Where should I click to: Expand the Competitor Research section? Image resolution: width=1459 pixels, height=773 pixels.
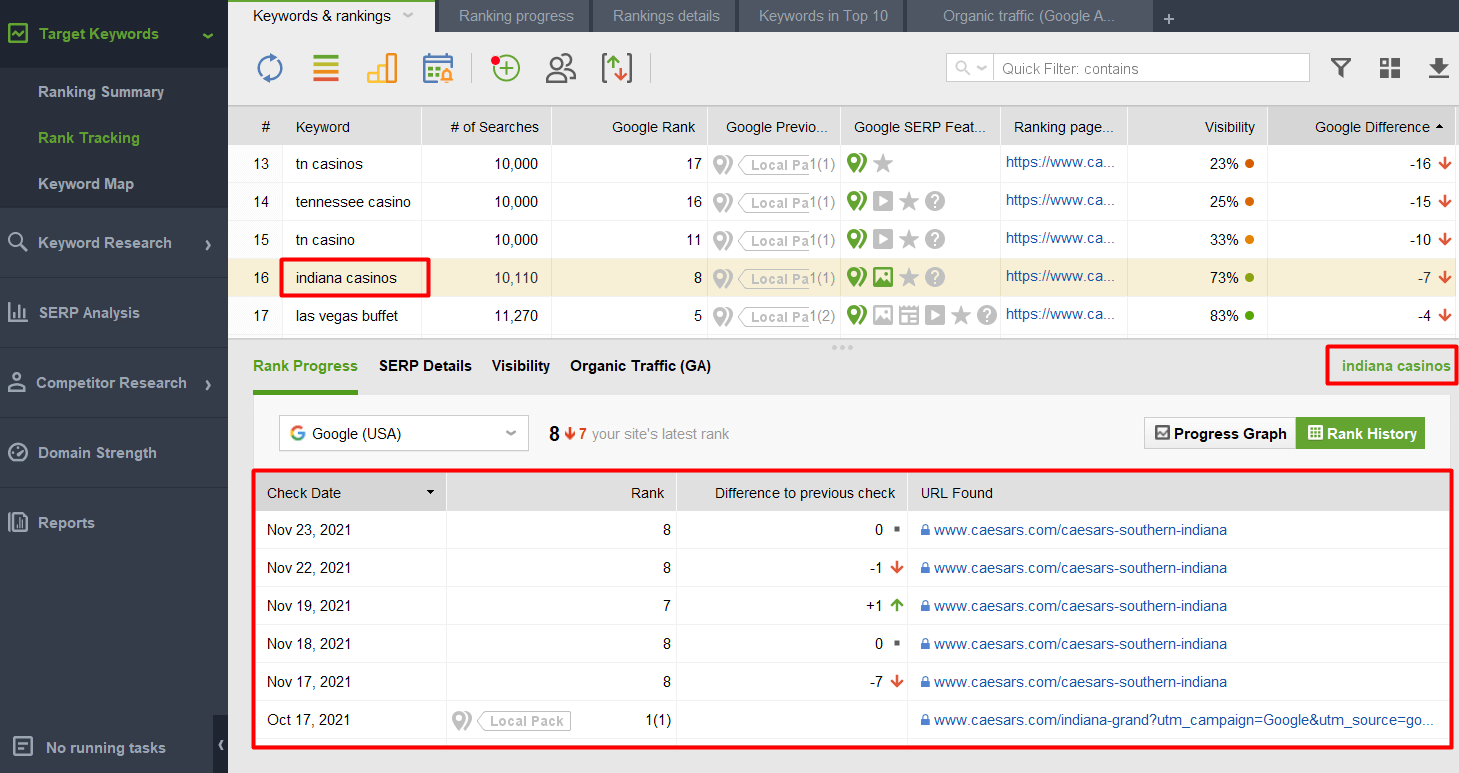tap(208, 384)
